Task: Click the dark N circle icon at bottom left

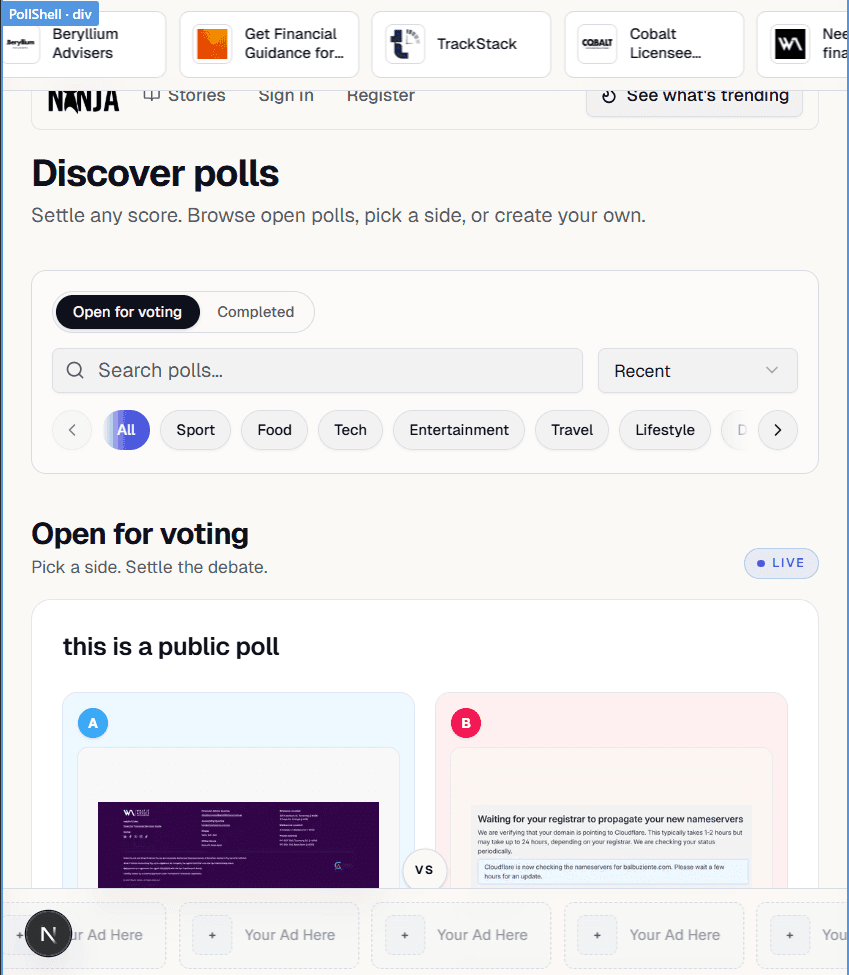Action: [x=49, y=933]
